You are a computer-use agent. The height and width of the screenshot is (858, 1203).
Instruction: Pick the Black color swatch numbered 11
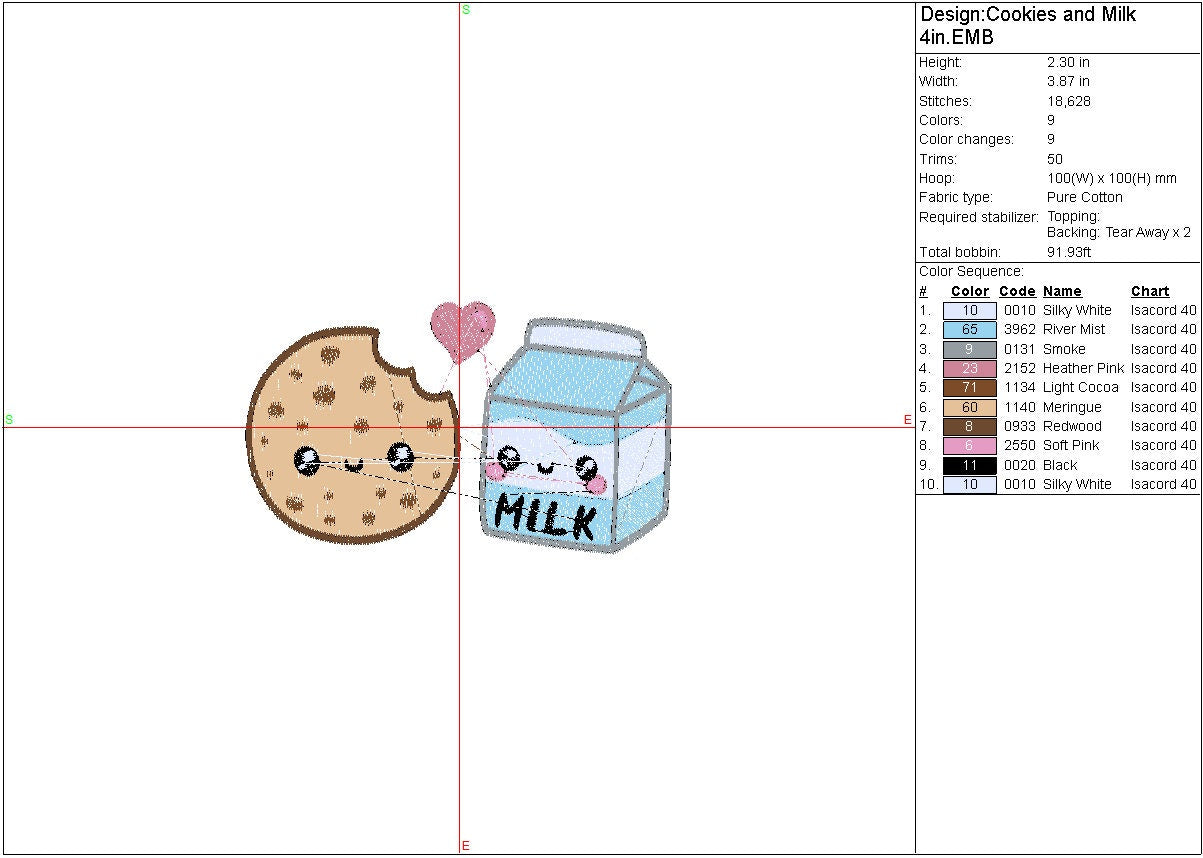tap(969, 465)
